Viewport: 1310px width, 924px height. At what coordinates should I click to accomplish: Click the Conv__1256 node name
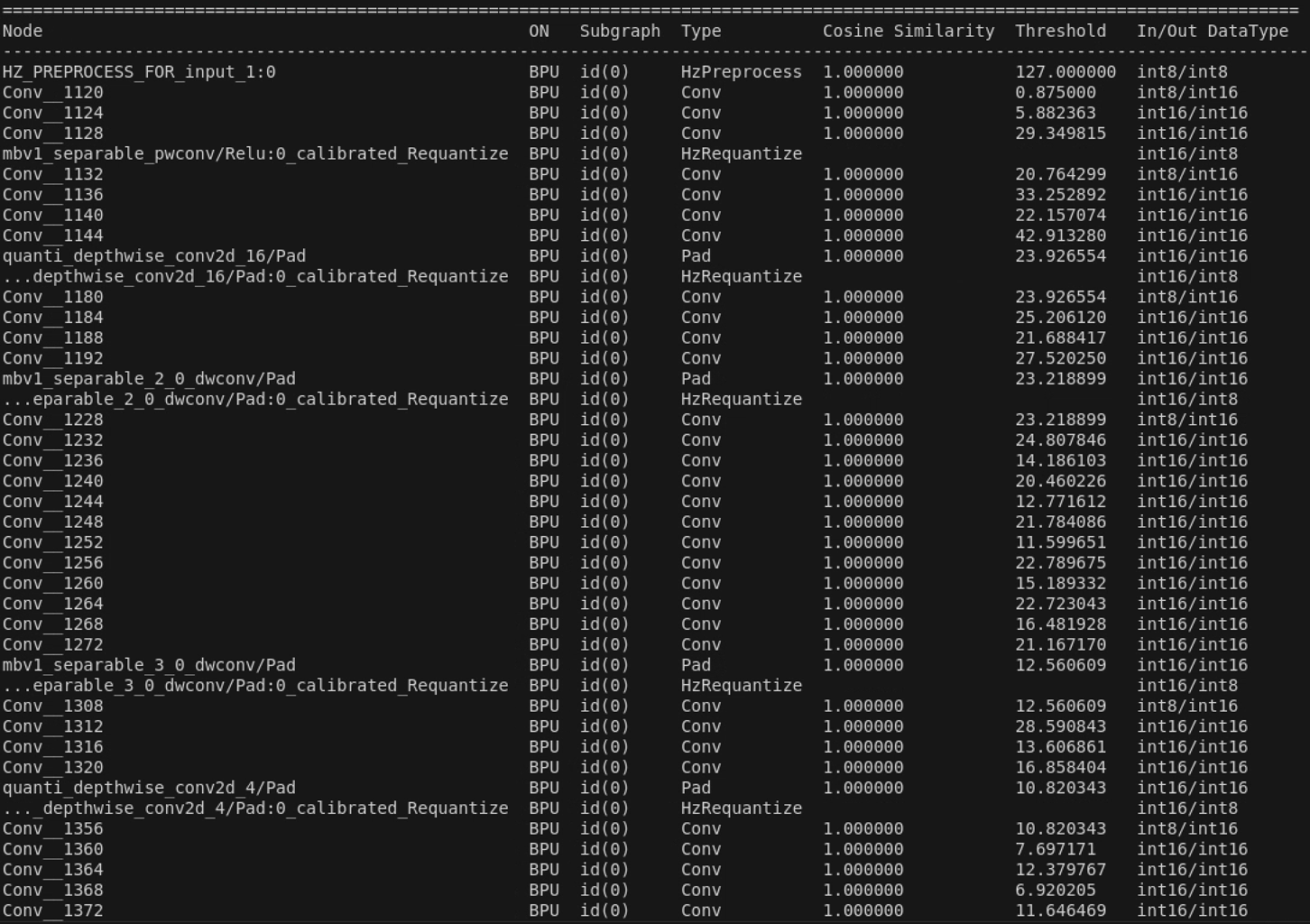[x=52, y=563]
